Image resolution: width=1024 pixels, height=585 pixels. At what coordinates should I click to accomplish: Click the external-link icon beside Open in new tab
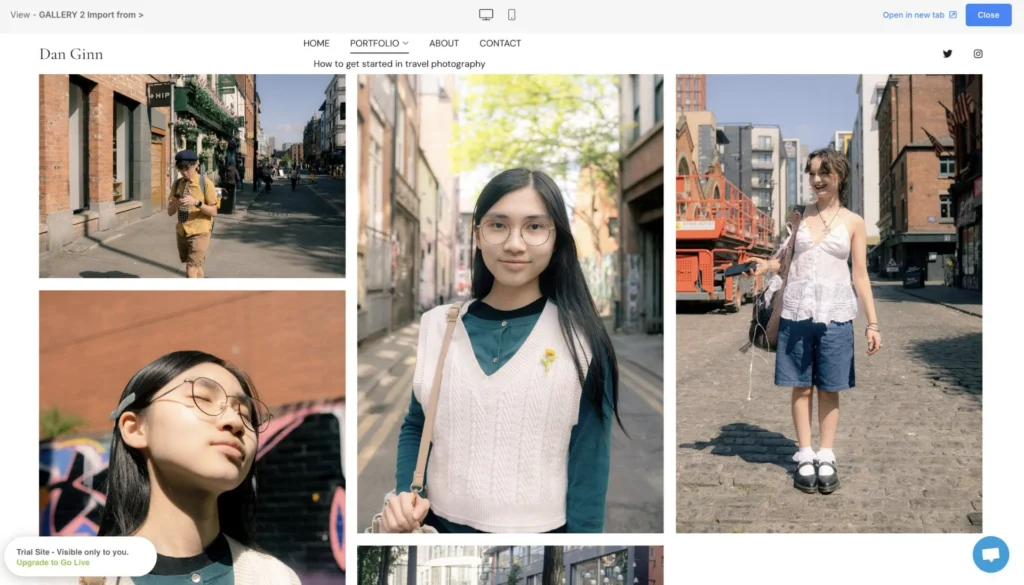pos(953,15)
